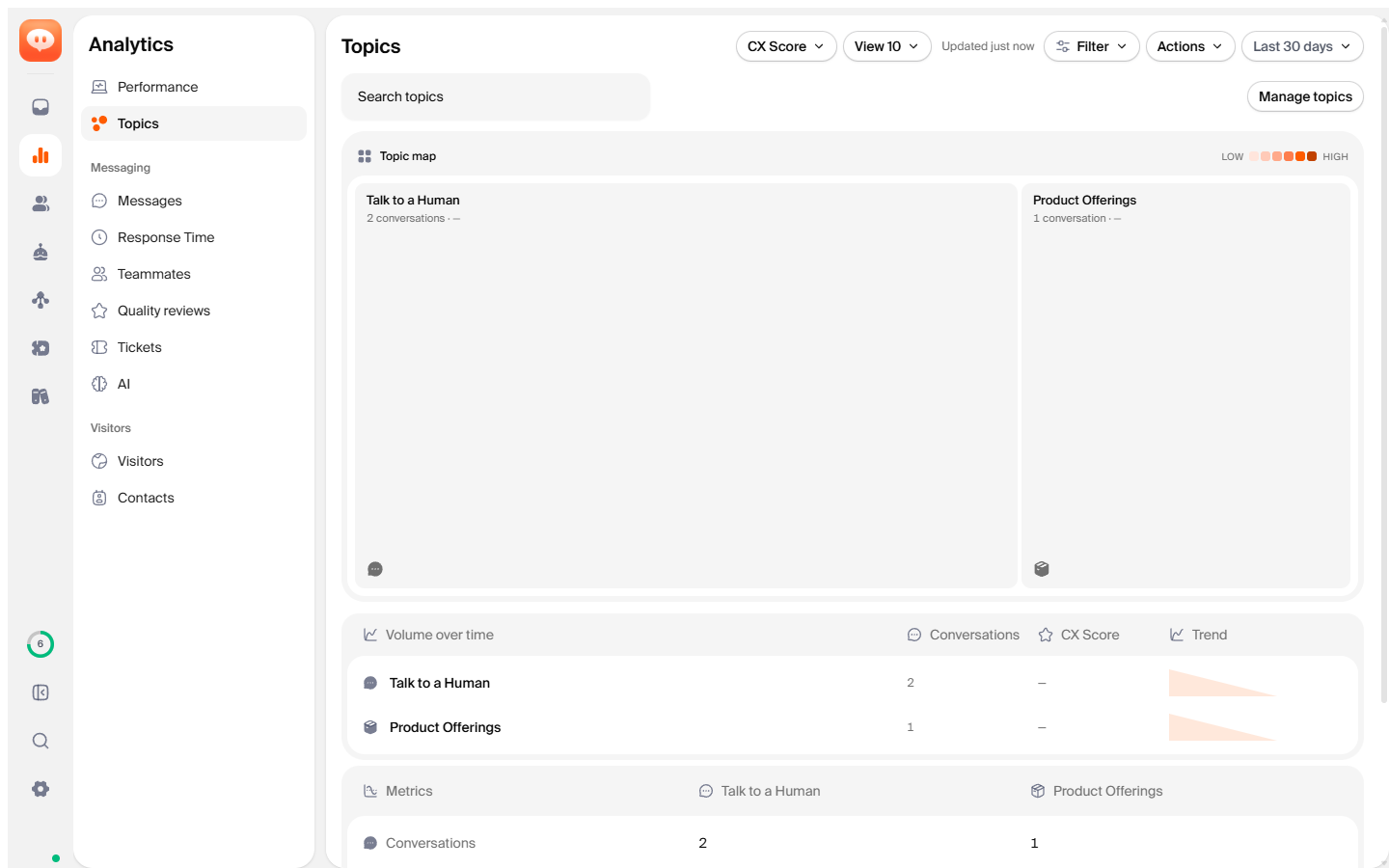The image size is (1389, 868).
Task: Select Topics in Analytics menu
Action: click(x=194, y=123)
